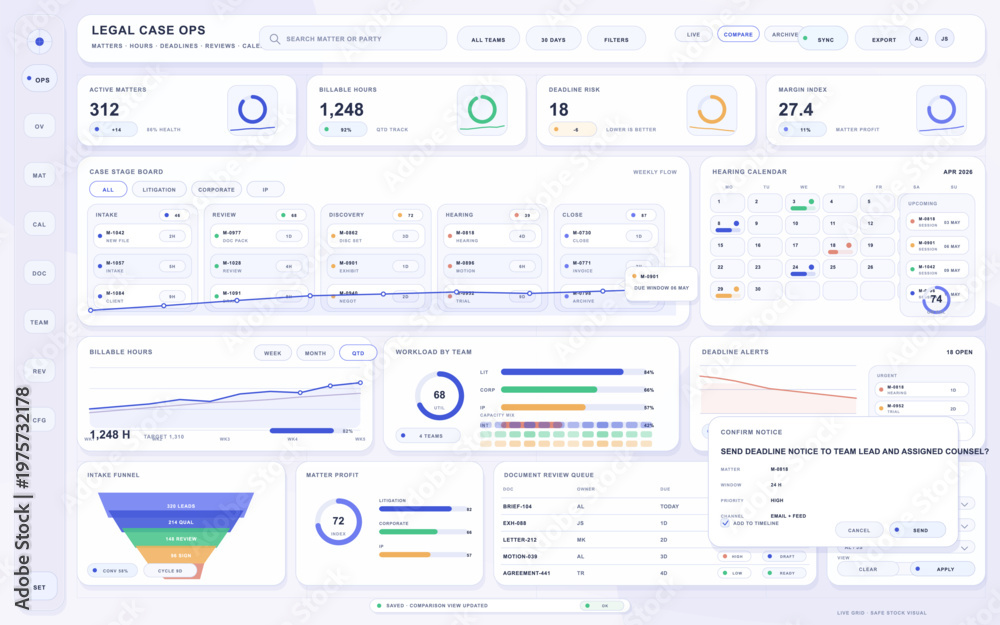The height and width of the screenshot is (625, 1000).
Task: Open the Margin Index ring icon
Action: (941, 110)
